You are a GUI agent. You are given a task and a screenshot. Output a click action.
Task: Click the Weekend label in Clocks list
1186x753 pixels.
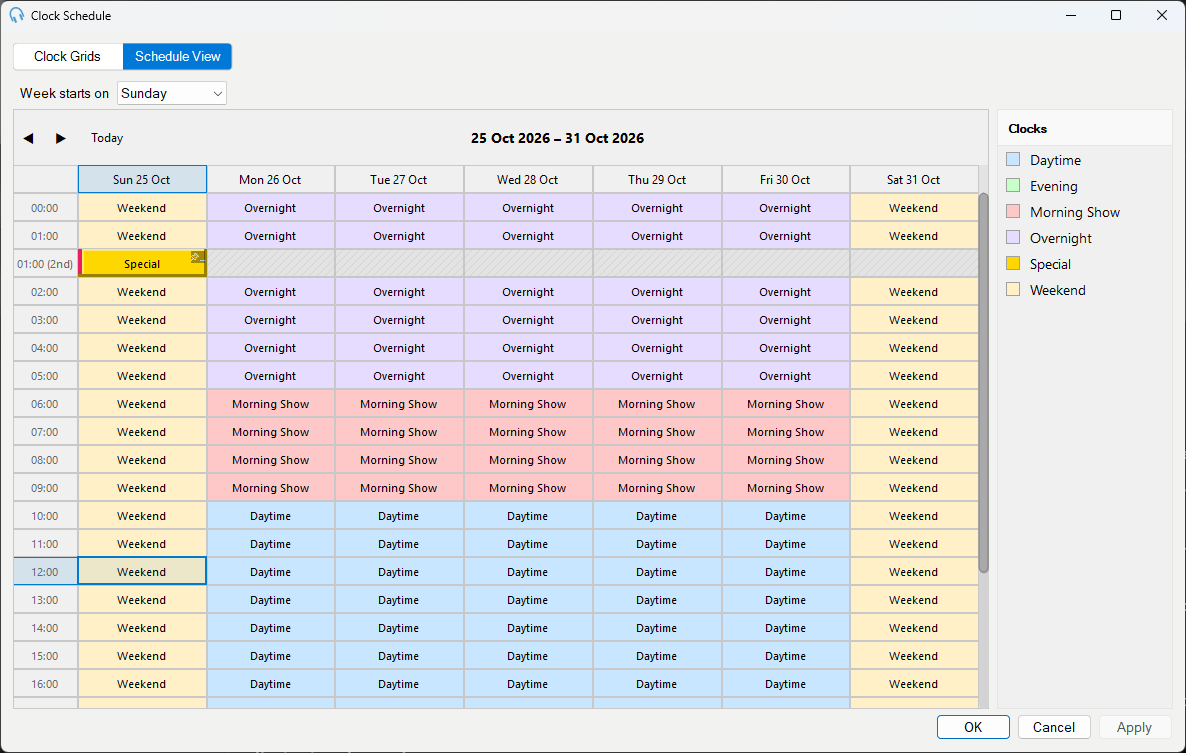point(1057,290)
